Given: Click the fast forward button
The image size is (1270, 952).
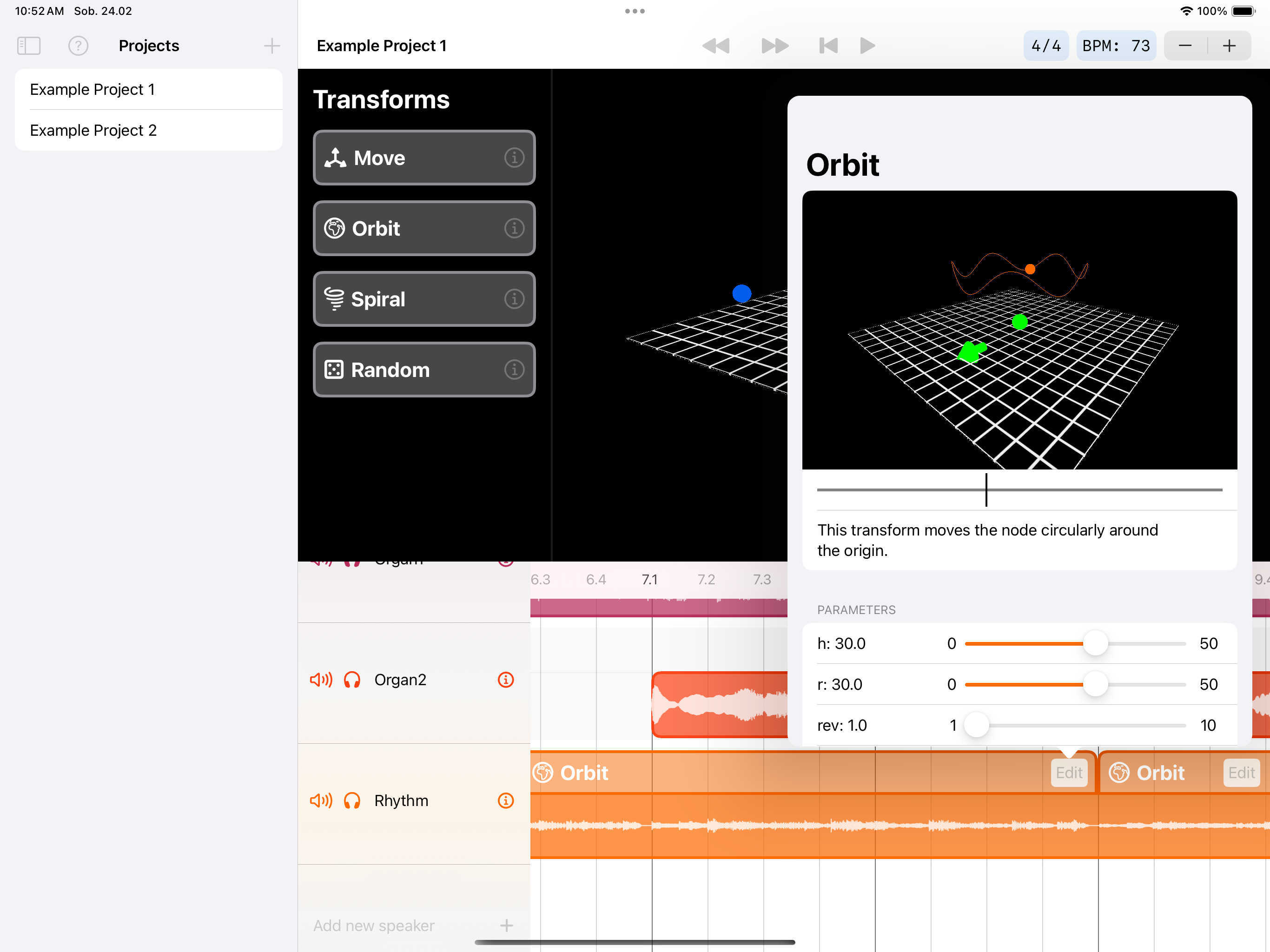Looking at the screenshot, I should 774,46.
